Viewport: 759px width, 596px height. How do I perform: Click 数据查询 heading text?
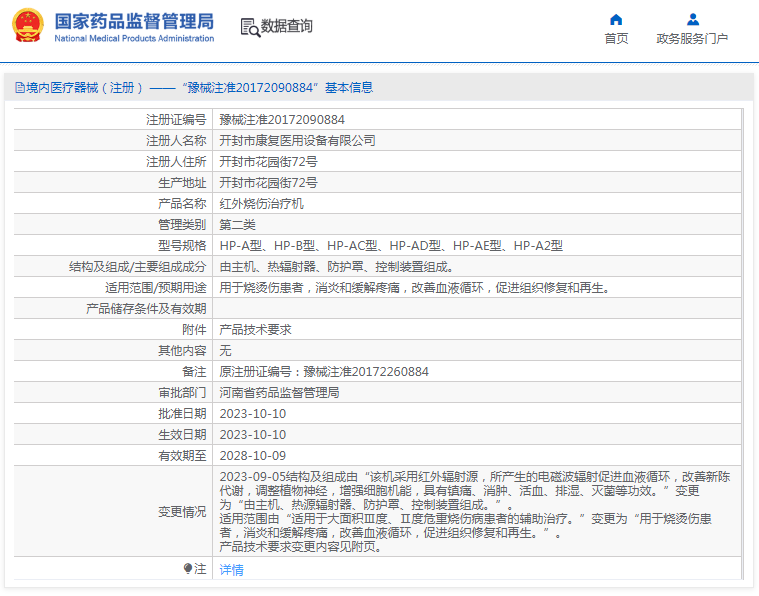[287, 26]
